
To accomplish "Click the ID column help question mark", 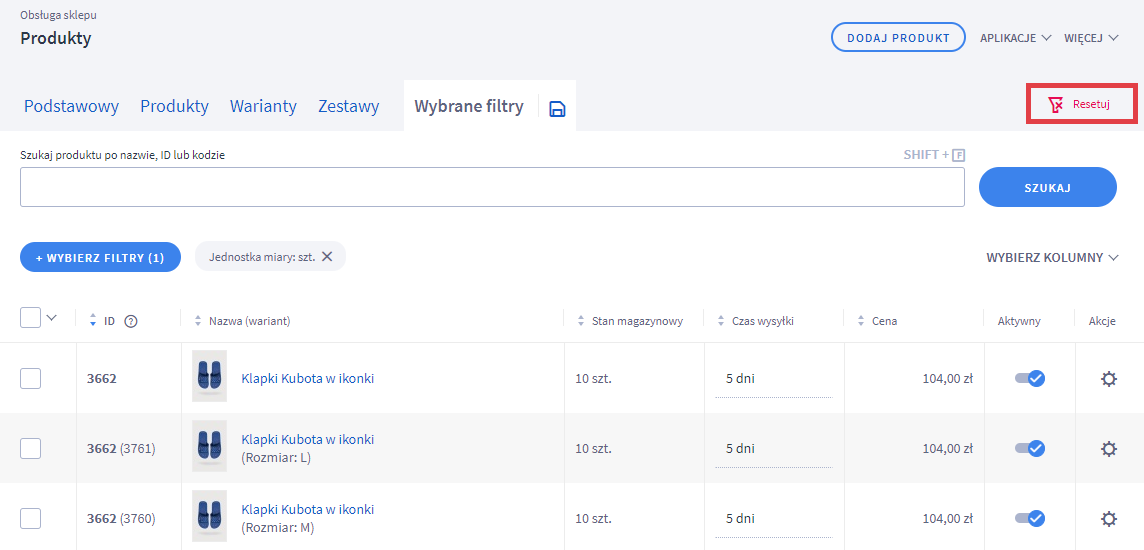I will pos(130,321).
